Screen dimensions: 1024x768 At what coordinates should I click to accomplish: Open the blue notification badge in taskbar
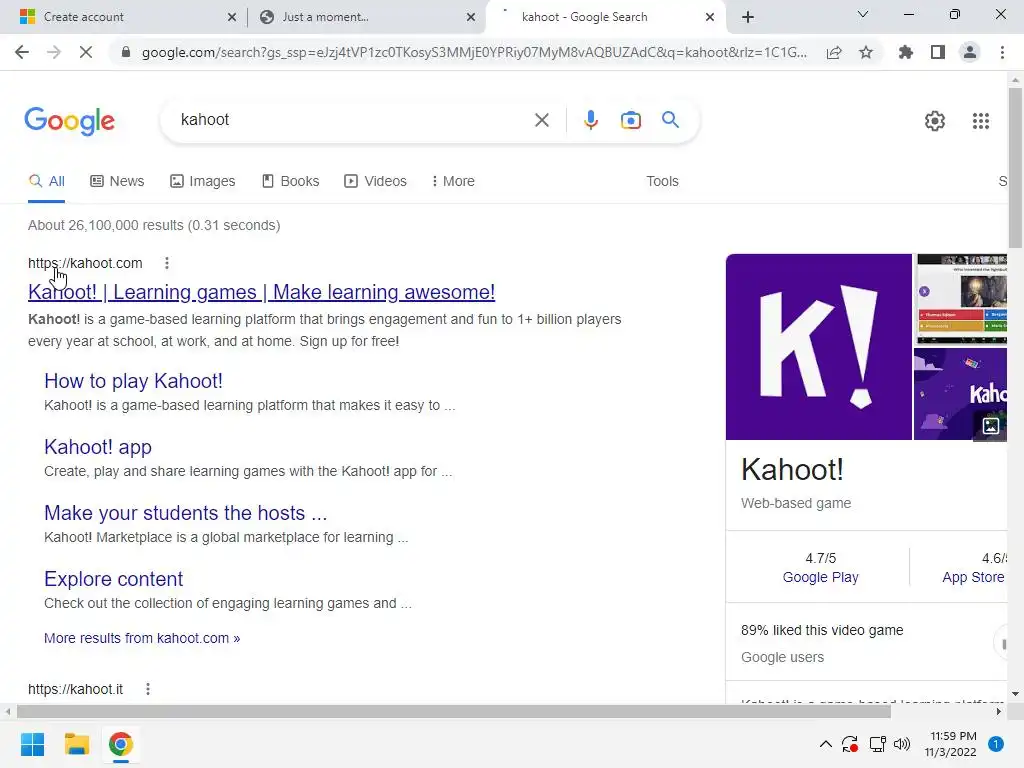996,744
